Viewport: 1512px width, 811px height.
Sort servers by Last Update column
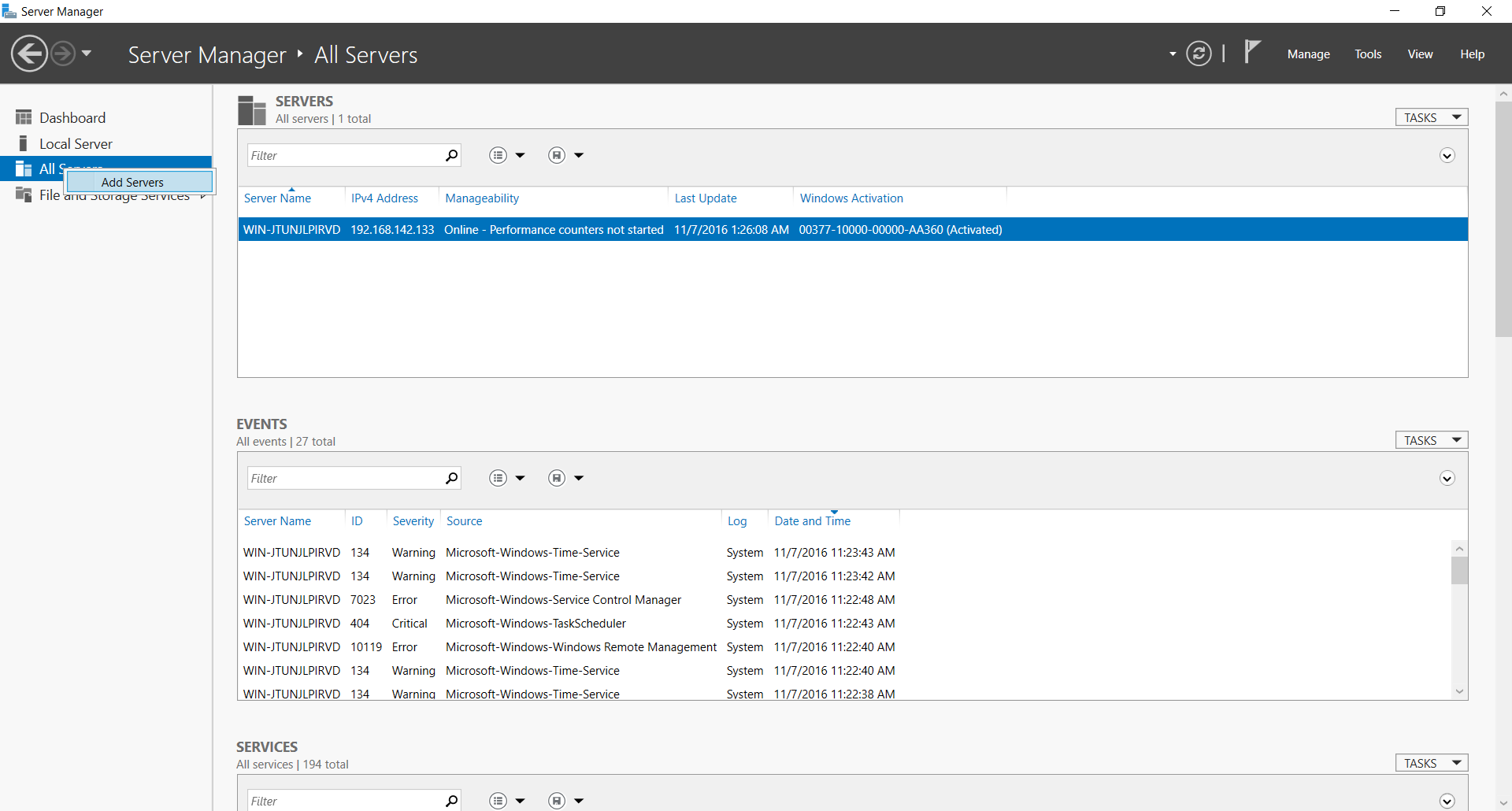[x=706, y=198]
